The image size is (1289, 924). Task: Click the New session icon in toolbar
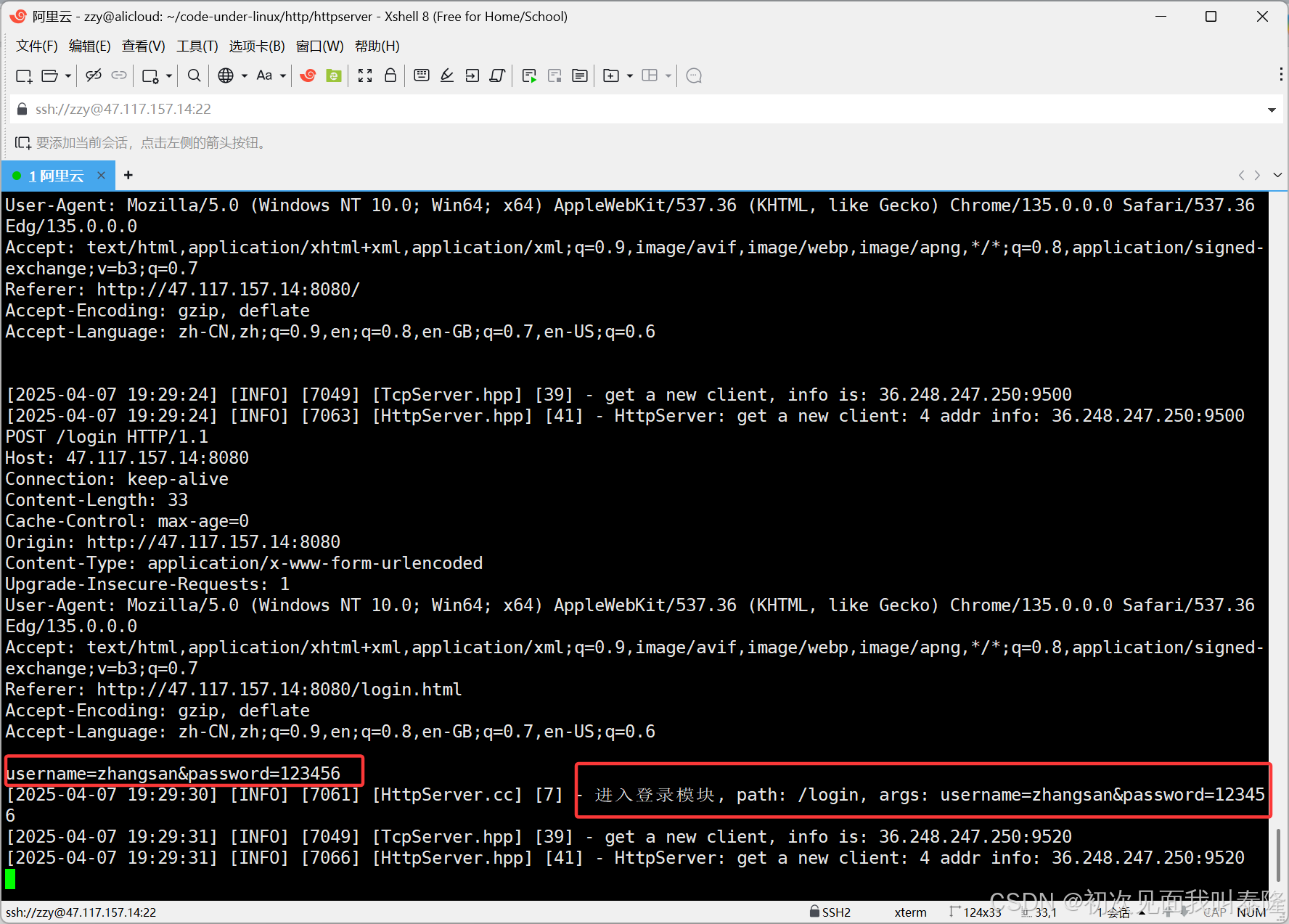tap(24, 75)
